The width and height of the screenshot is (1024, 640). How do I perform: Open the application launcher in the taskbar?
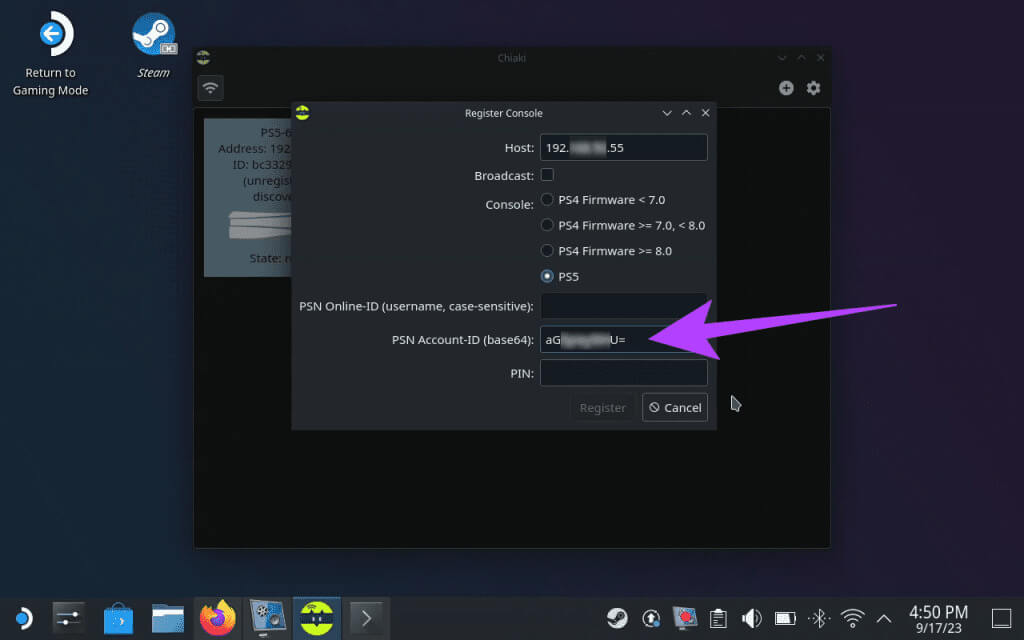tap(24, 618)
